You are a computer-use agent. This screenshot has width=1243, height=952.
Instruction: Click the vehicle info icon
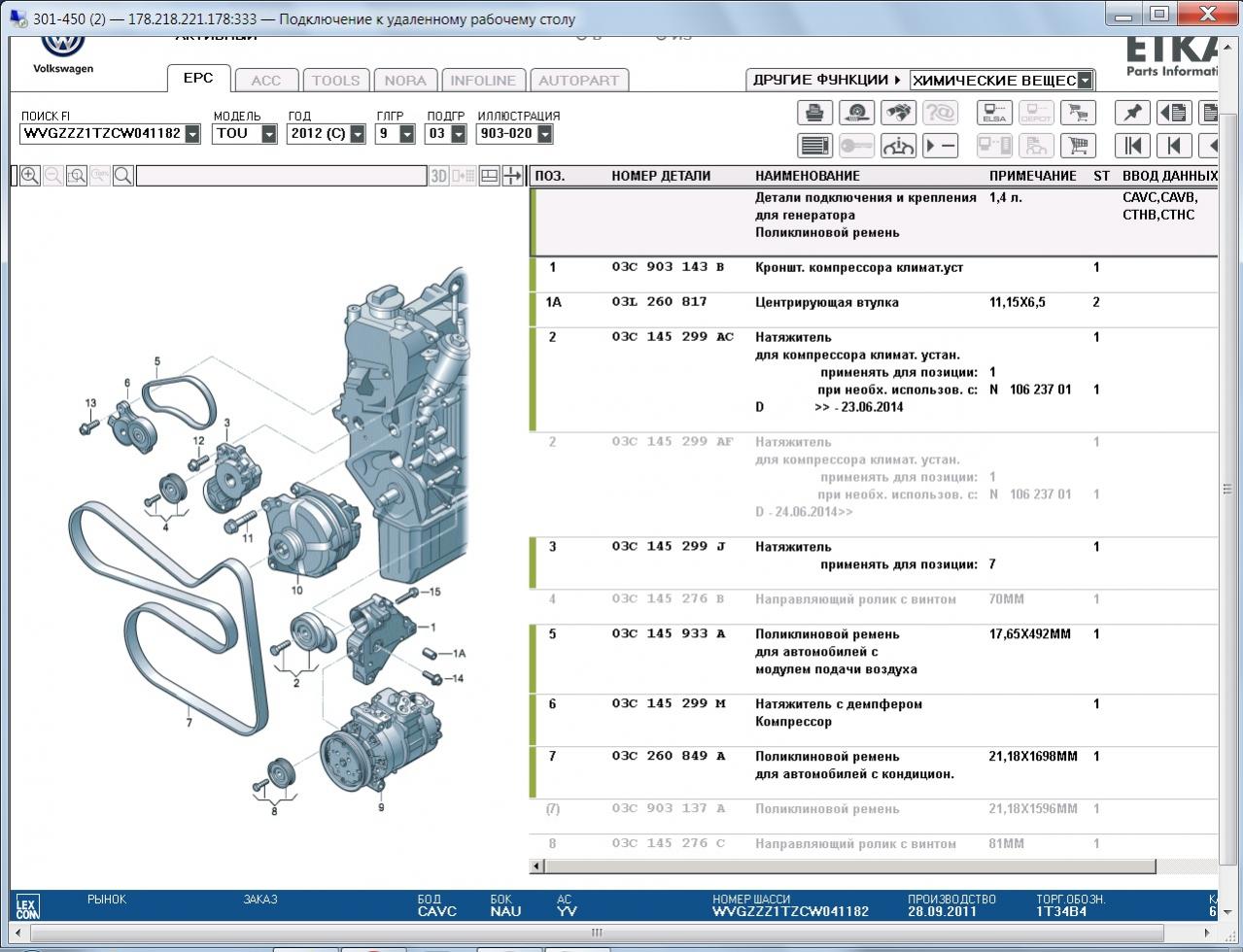(898, 146)
